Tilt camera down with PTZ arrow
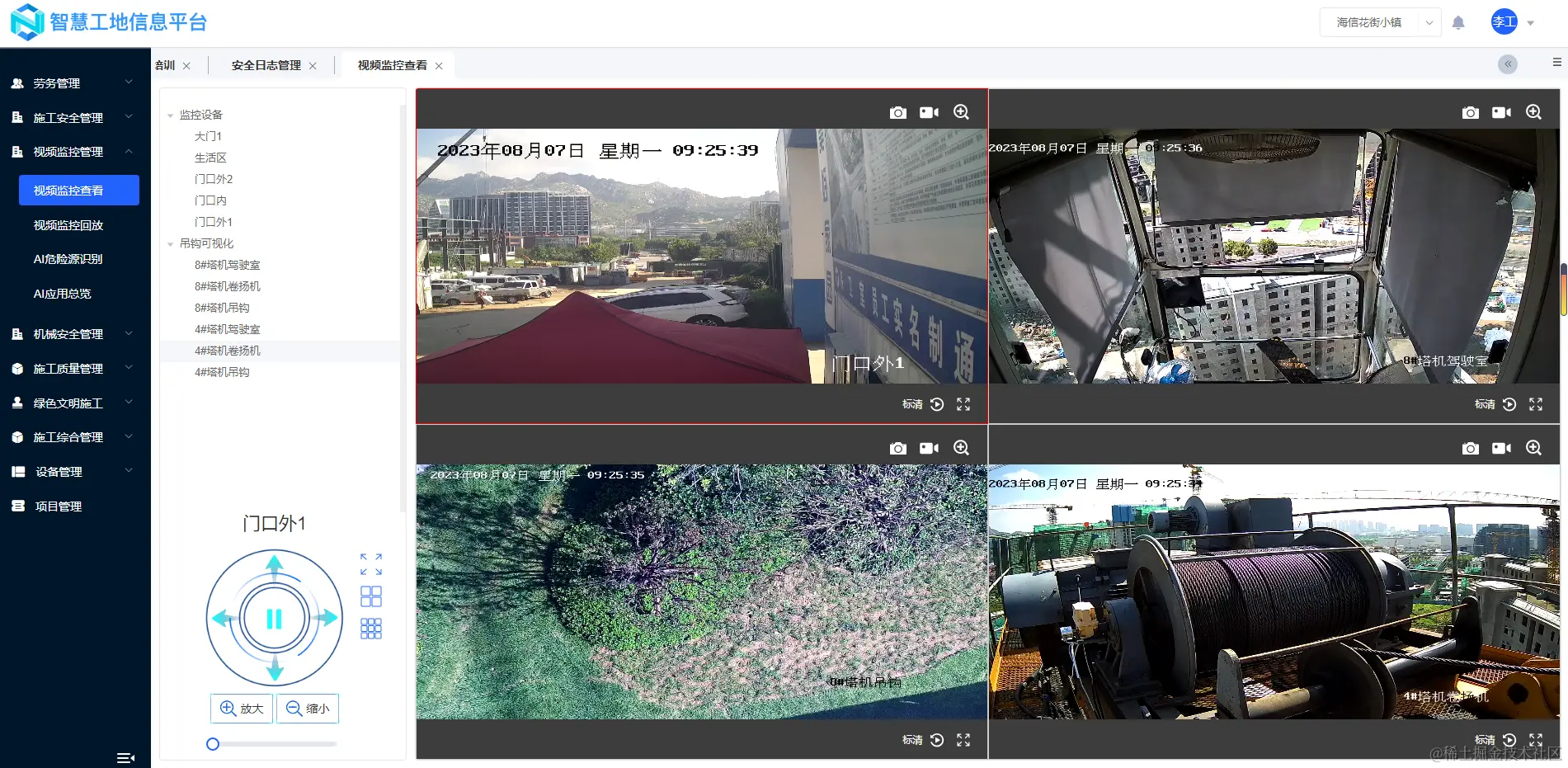The height and width of the screenshot is (768, 1568). coord(275,670)
